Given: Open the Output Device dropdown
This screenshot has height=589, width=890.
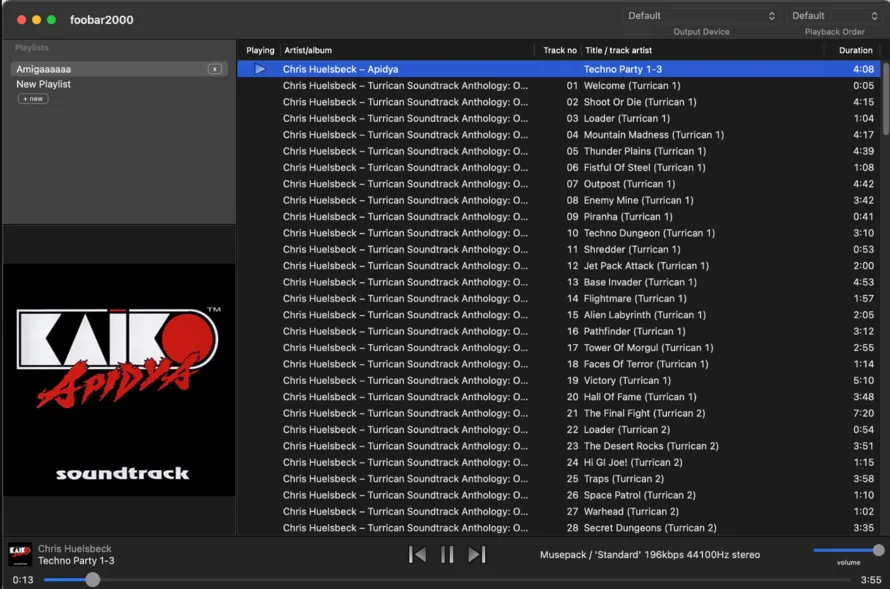Looking at the screenshot, I should tap(700, 16).
